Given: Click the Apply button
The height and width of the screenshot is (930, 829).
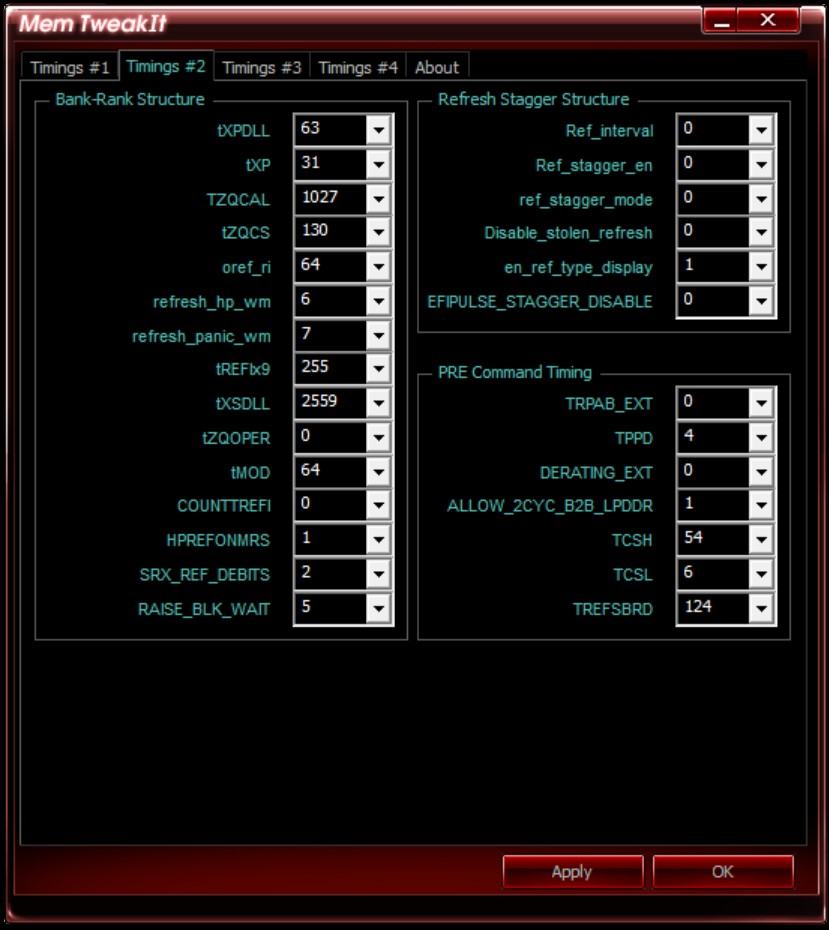Looking at the screenshot, I should (572, 871).
